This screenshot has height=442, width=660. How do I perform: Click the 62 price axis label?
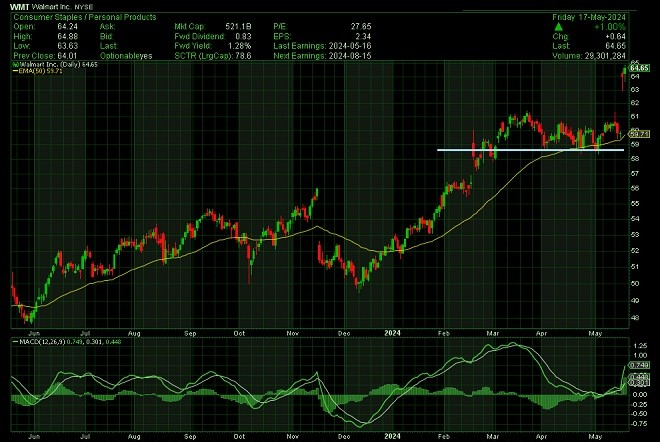tap(635, 103)
